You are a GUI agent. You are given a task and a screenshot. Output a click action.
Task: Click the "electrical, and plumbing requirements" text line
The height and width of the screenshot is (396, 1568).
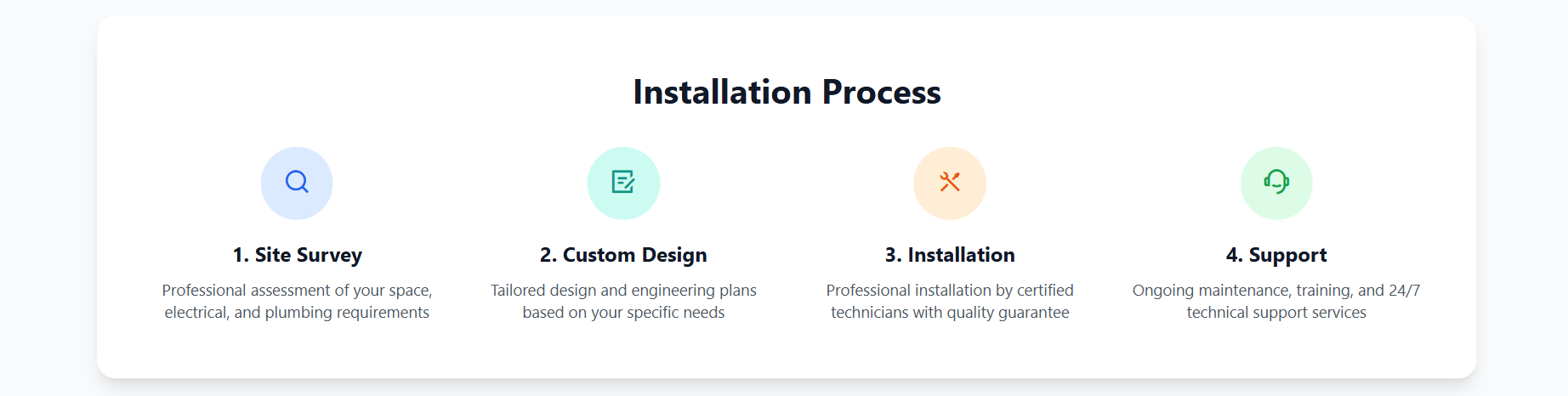click(x=297, y=313)
